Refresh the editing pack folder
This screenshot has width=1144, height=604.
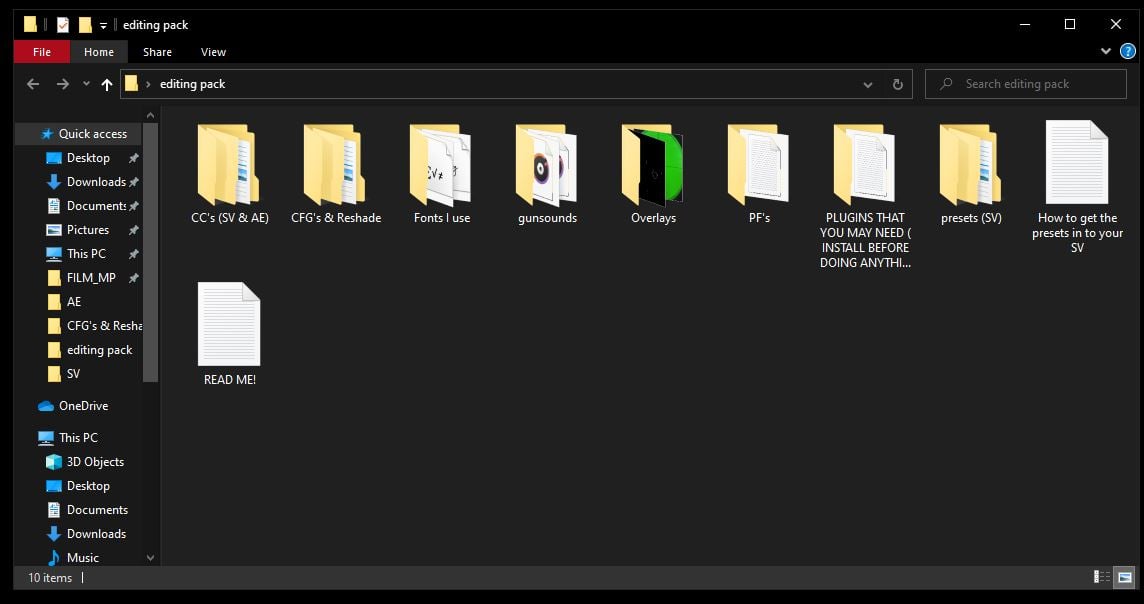pyautogui.click(x=897, y=85)
